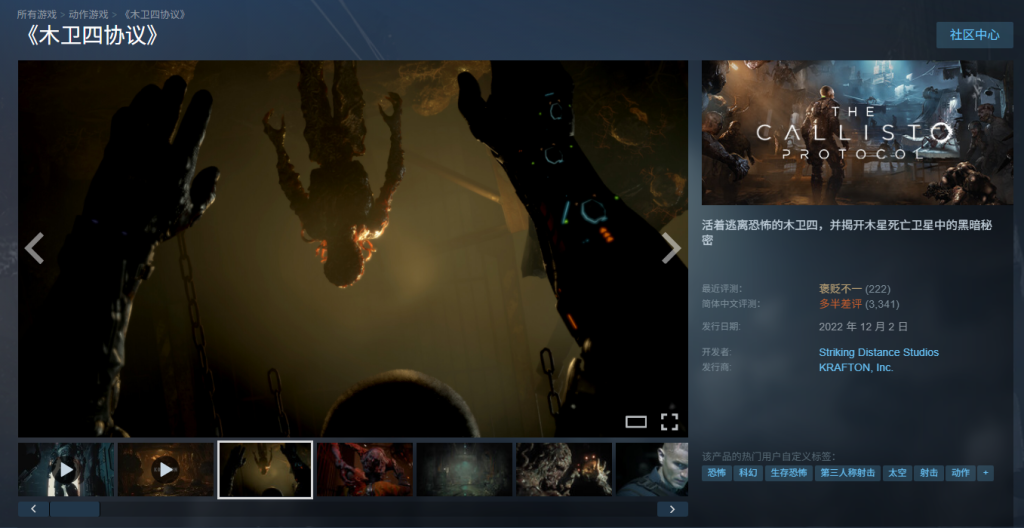Select the red monster screenshot thumbnail
This screenshot has height=528, width=1024.
pyautogui.click(x=364, y=469)
